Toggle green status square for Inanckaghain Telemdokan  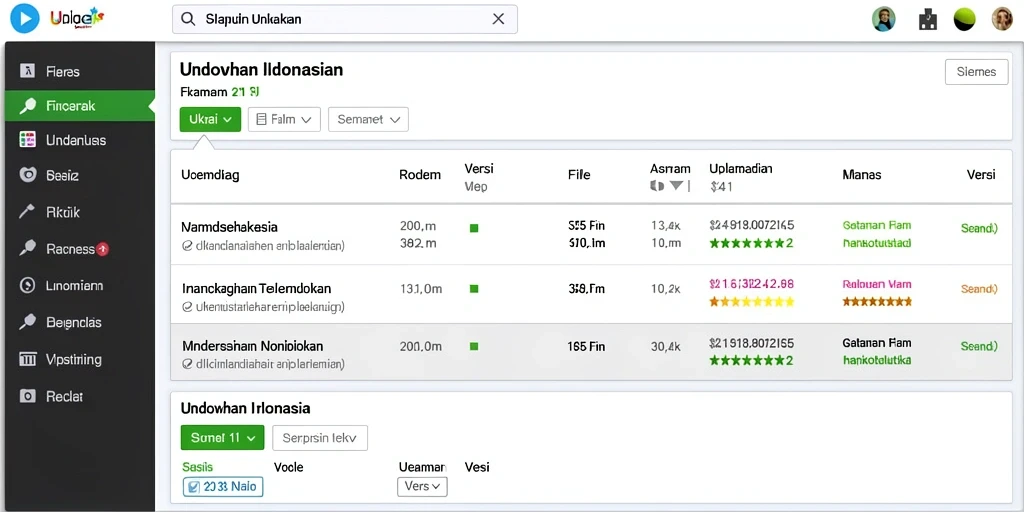click(x=474, y=288)
